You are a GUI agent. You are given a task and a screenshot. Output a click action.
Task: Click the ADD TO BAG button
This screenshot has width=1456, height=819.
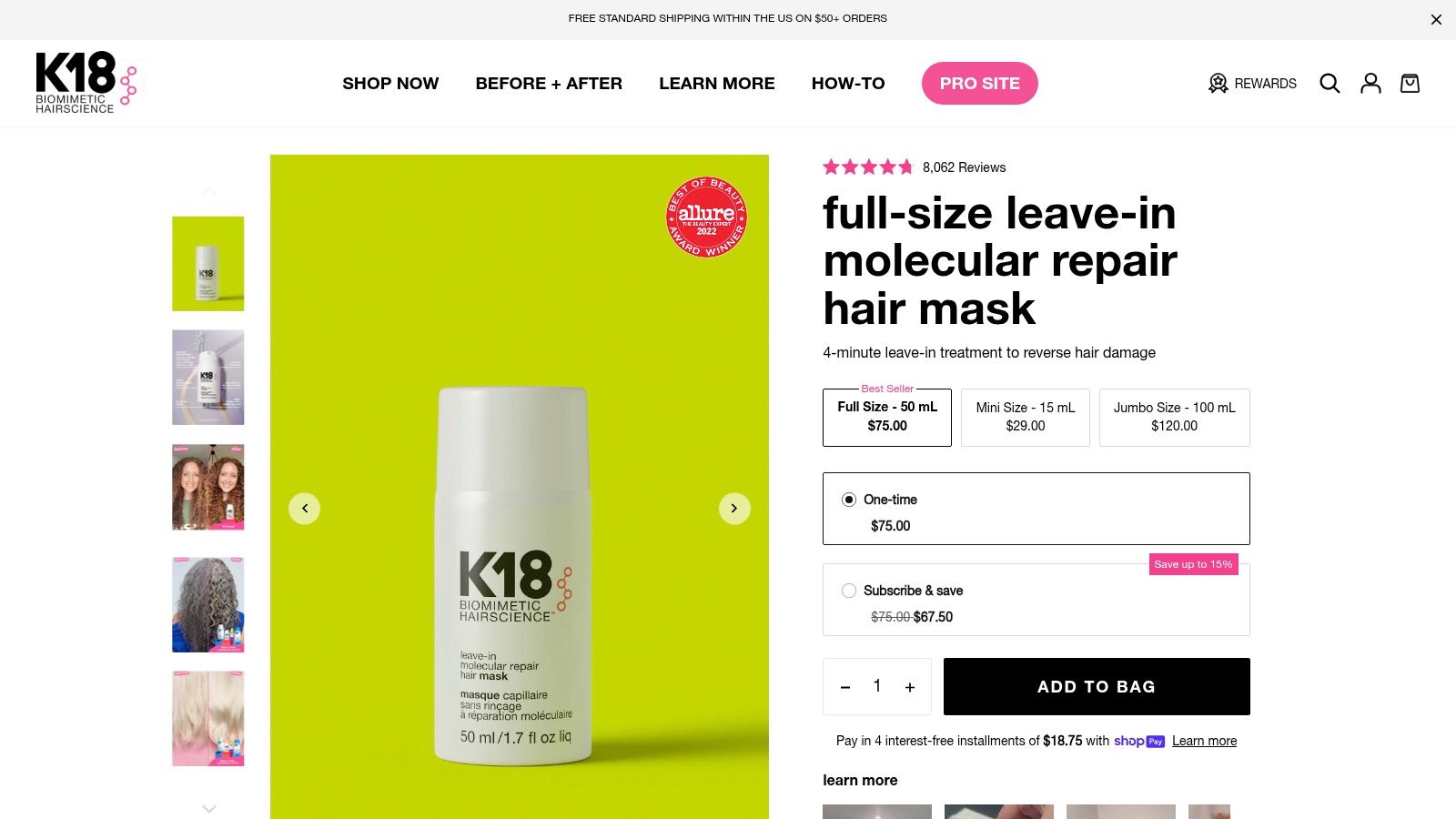tap(1097, 687)
